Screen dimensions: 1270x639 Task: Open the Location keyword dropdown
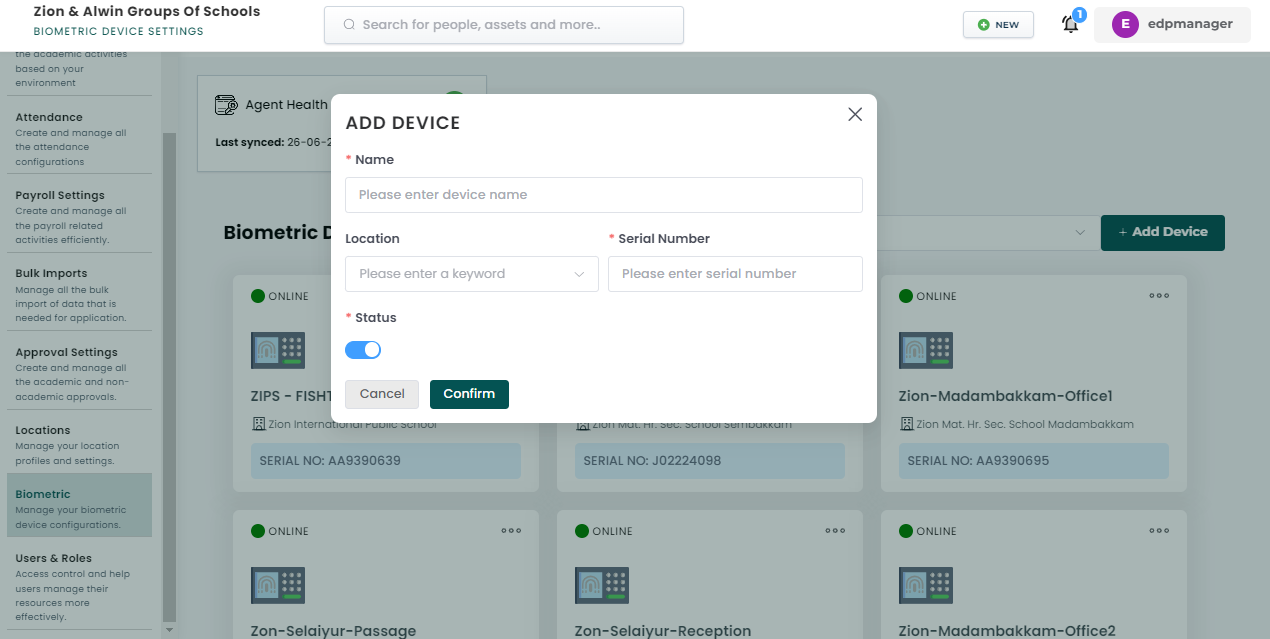pos(472,274)
